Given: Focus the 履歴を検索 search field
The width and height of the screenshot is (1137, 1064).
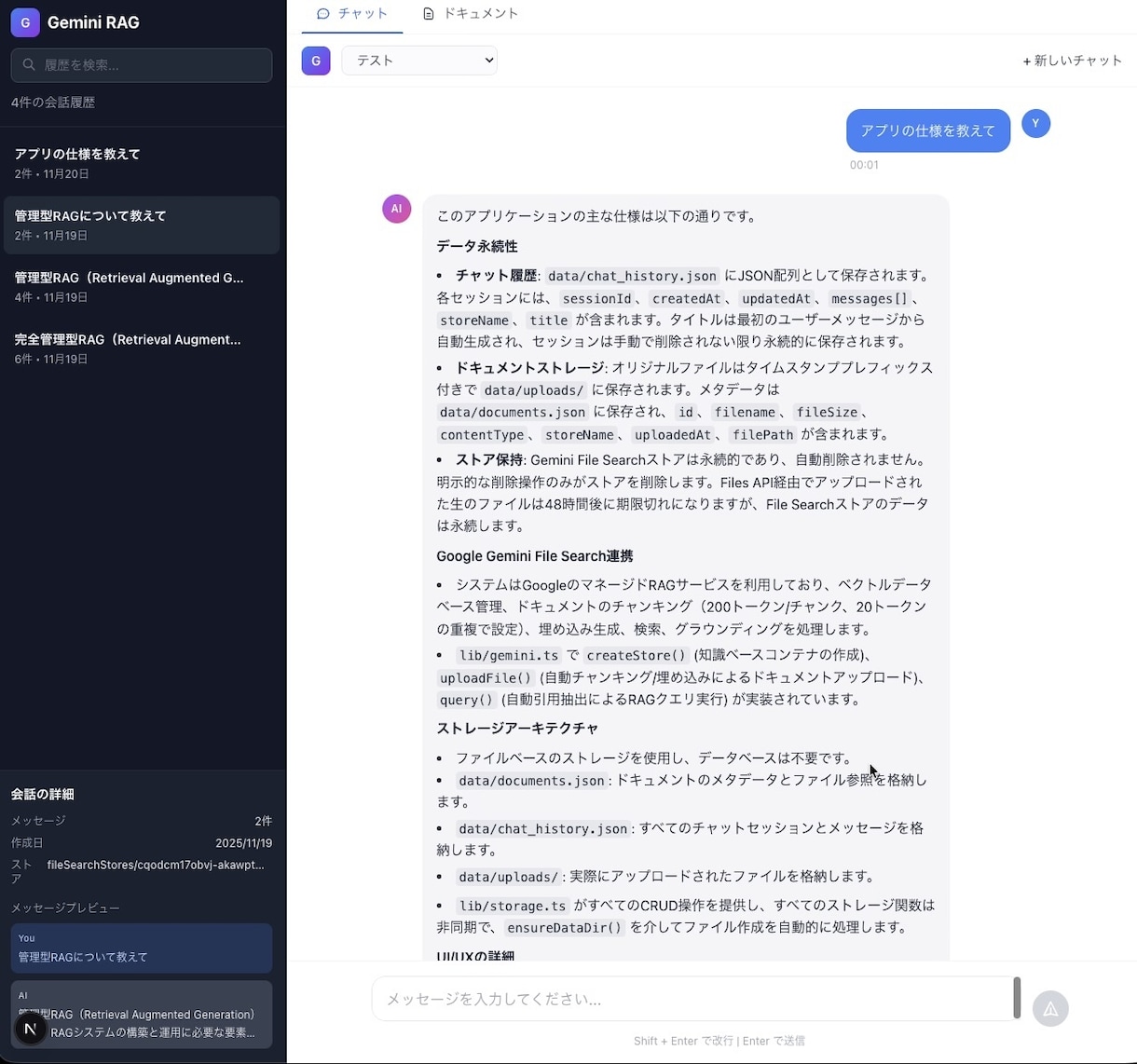Looking at the screenshot, I should tap(142, 65).
